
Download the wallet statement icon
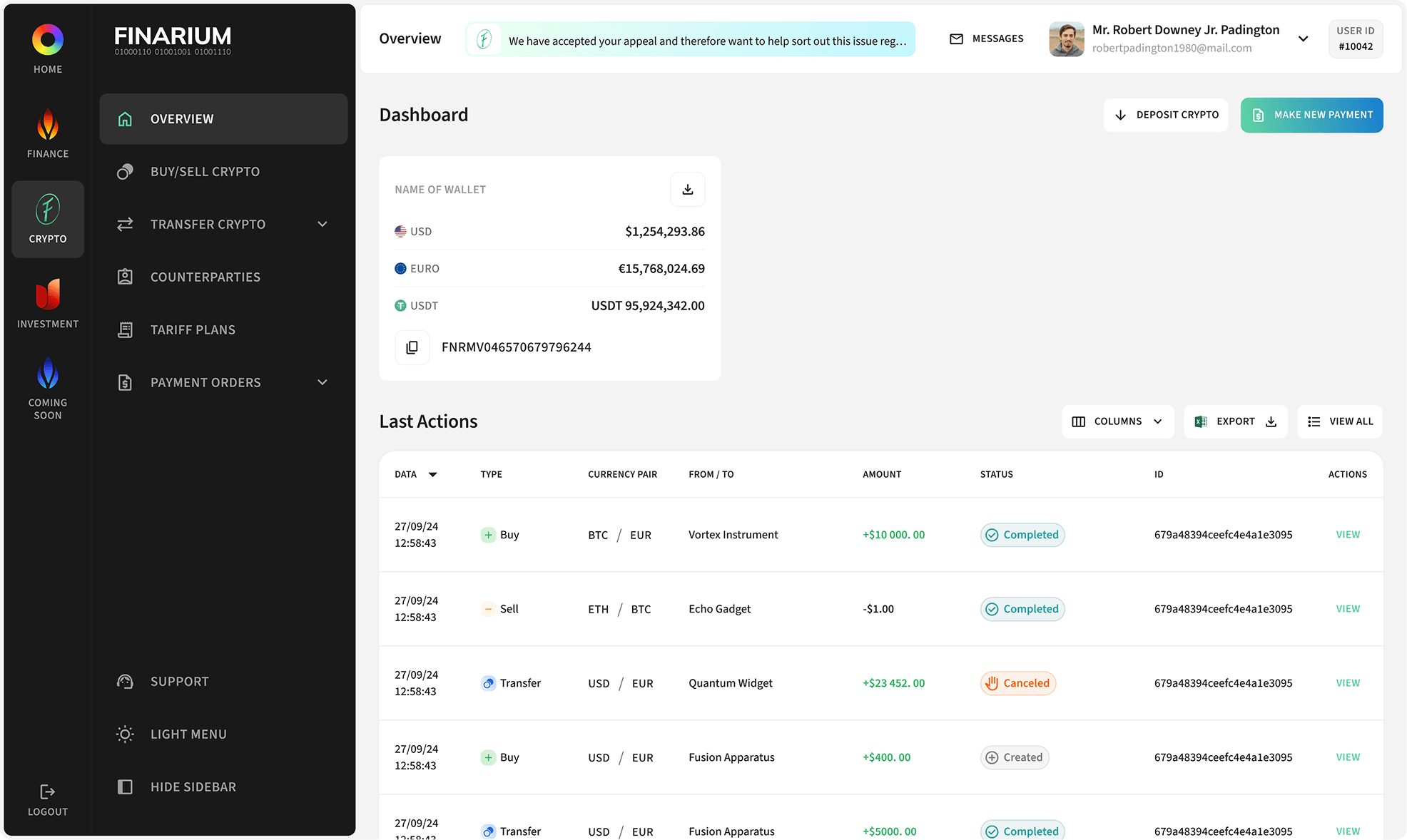point(687,189)
